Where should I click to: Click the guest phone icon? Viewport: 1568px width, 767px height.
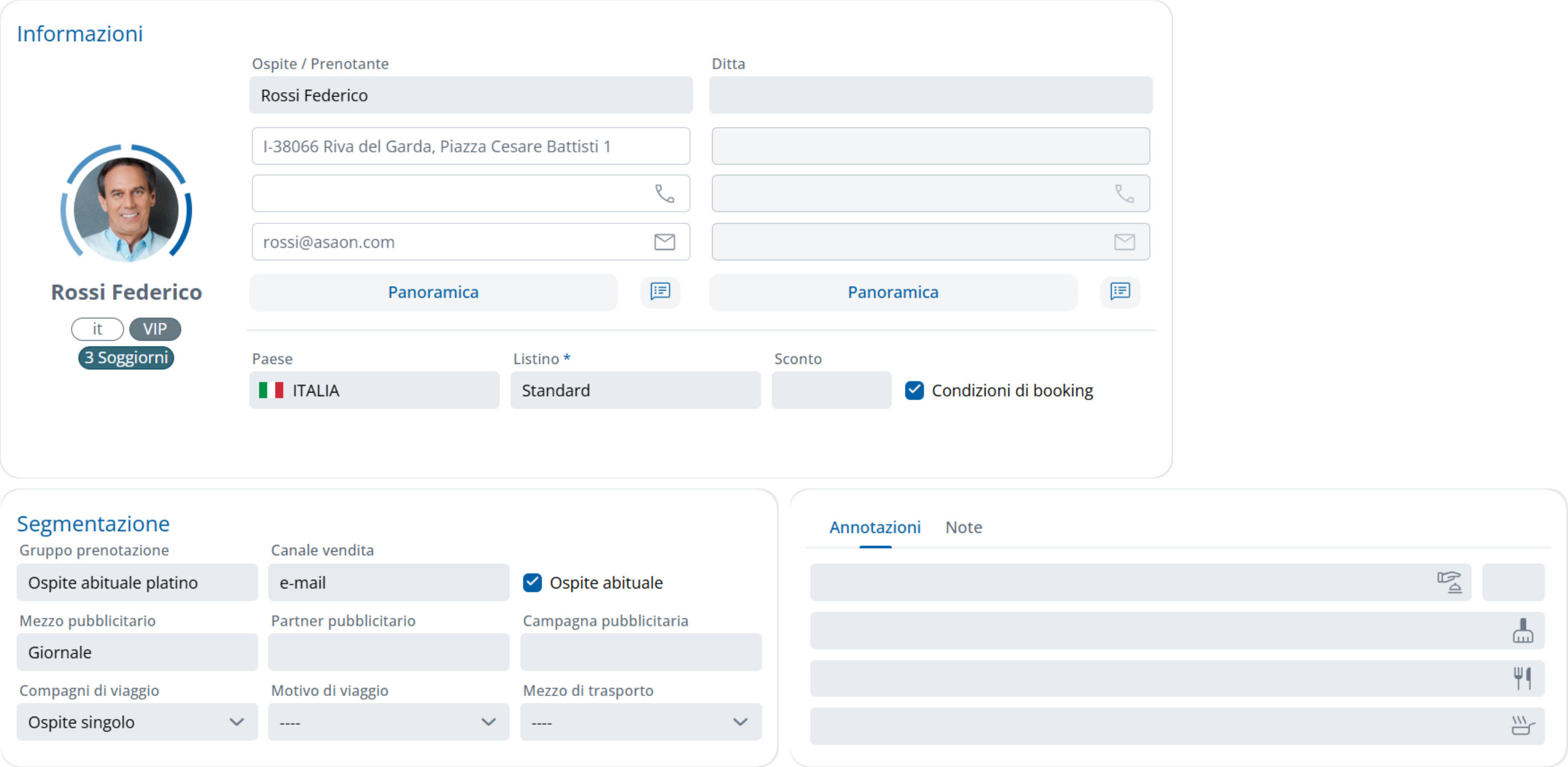(x=664, y=193)
